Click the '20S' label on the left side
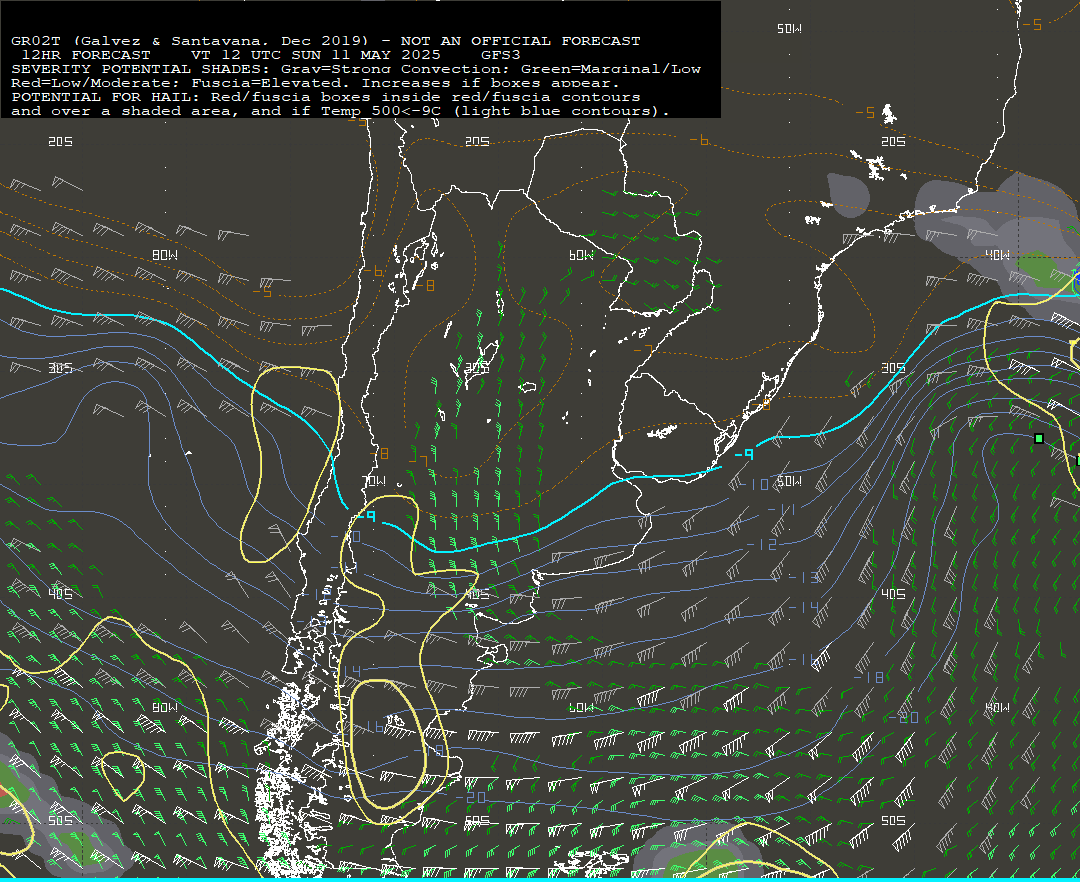This screenshot has height=882, width=1080. 61,142
